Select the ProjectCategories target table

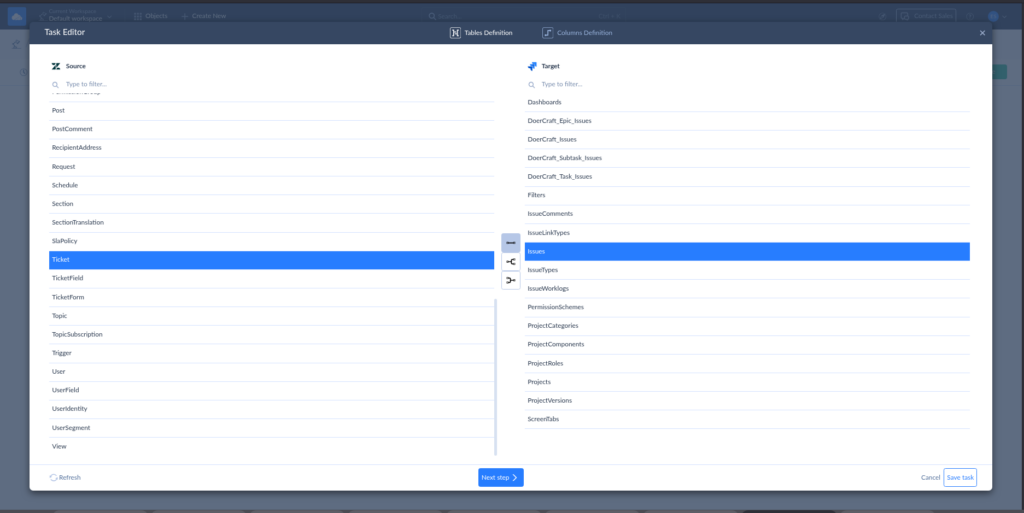pyautogui.click(x=747, y=326)
